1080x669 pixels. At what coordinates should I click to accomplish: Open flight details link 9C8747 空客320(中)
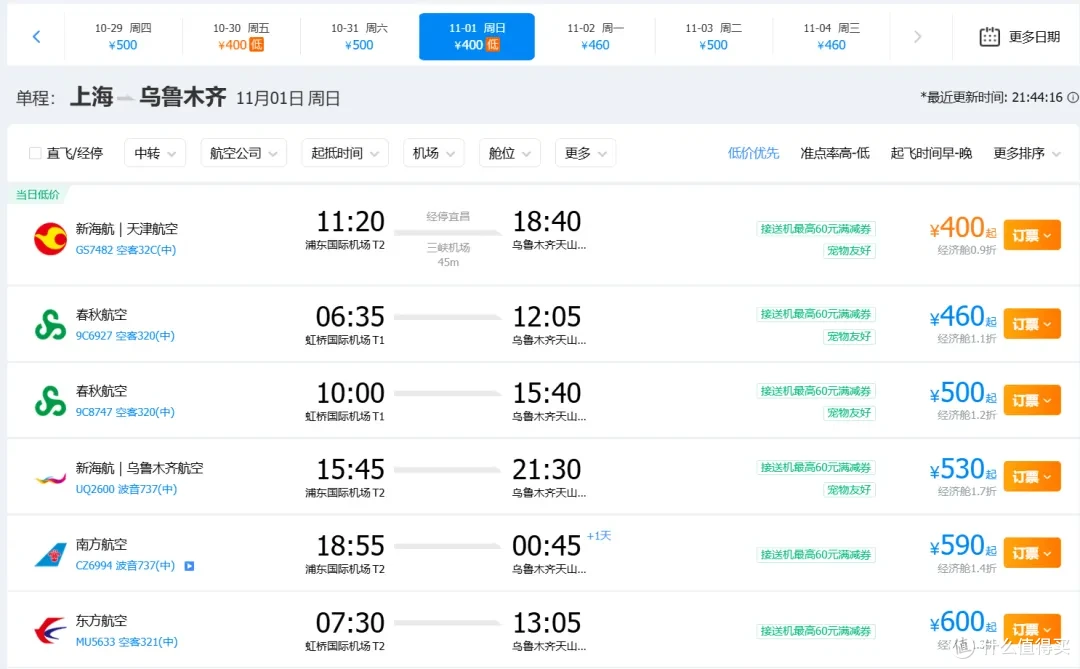click(x=125, y=412)
